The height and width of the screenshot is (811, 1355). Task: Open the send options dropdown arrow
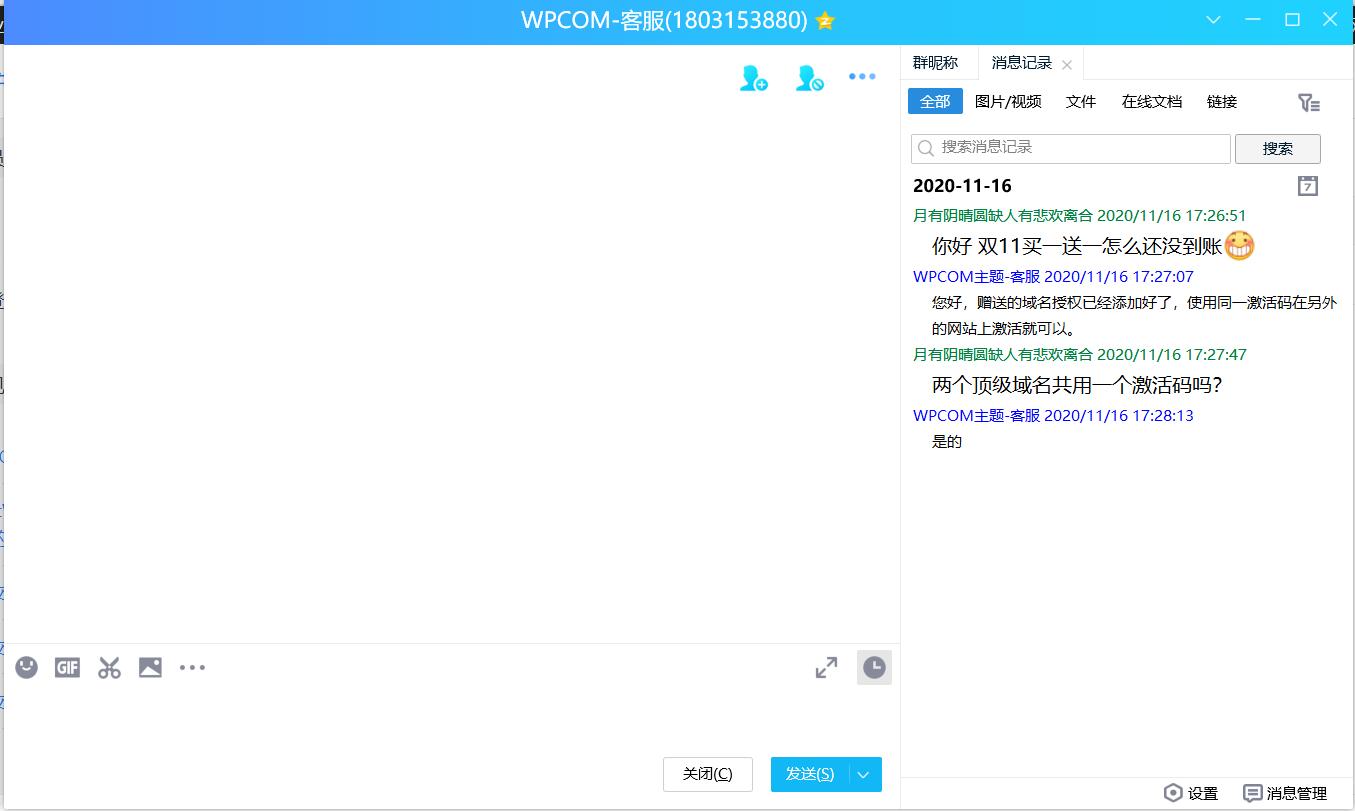click(x=865, y=774)
